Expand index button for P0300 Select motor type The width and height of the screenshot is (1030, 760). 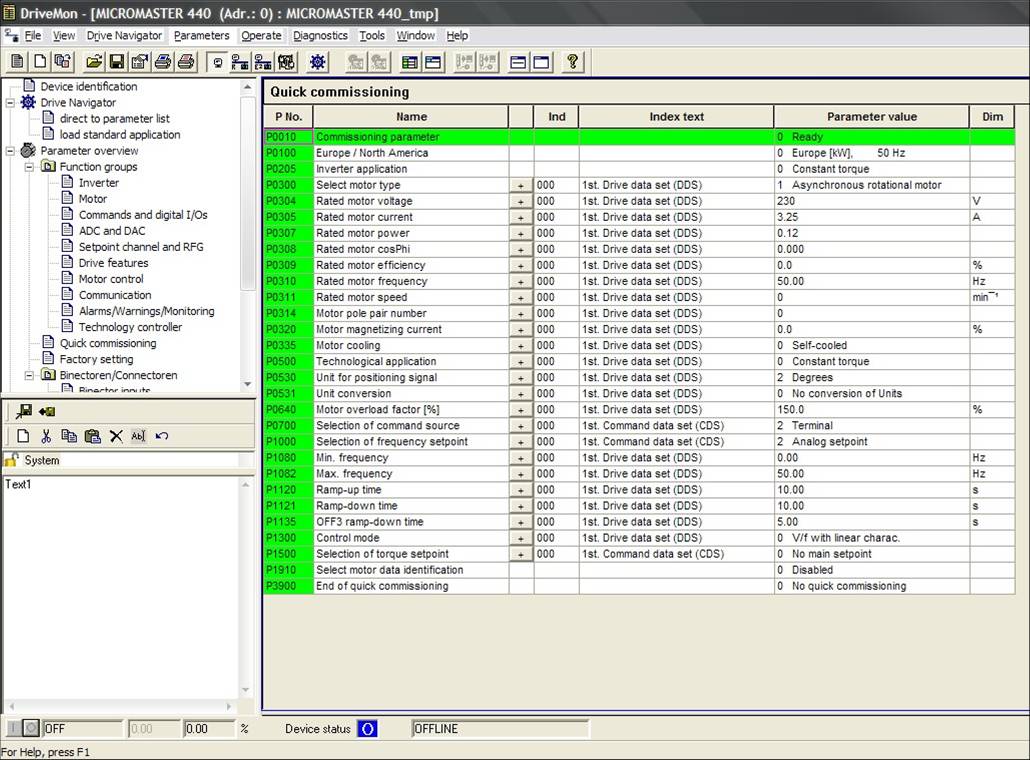click(x=521, y=185)
